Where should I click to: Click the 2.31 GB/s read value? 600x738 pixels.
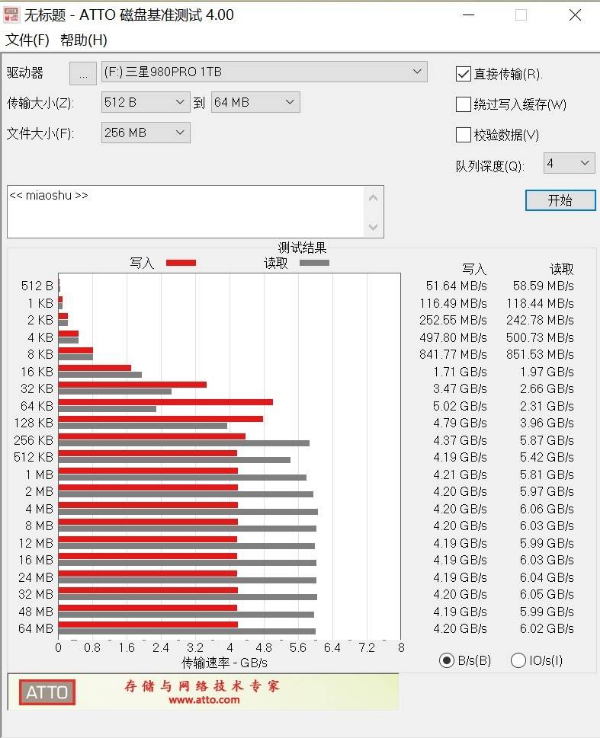[546, 406]
